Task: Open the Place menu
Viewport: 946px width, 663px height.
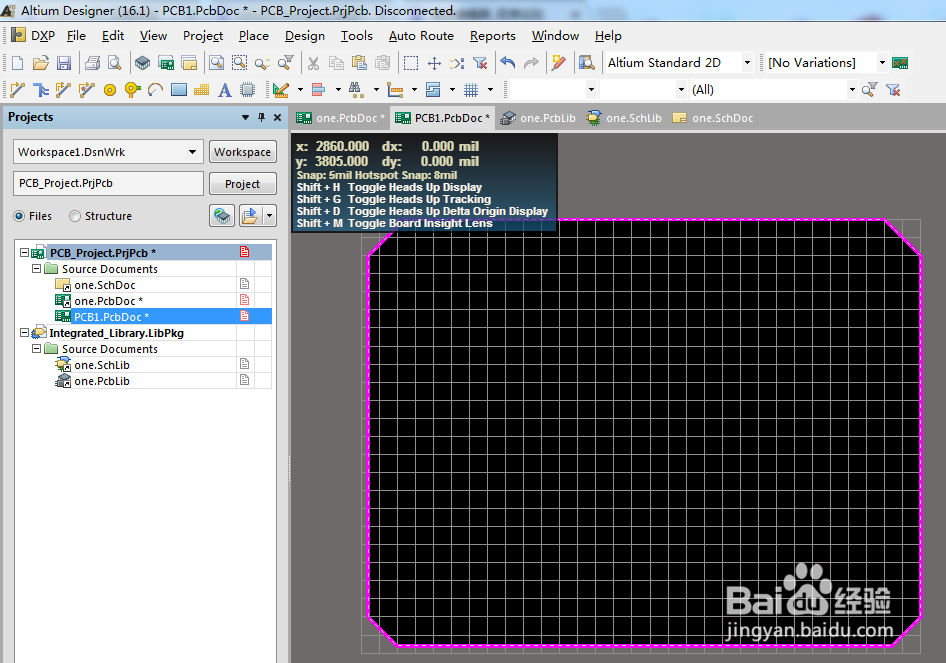Action: 253,36
